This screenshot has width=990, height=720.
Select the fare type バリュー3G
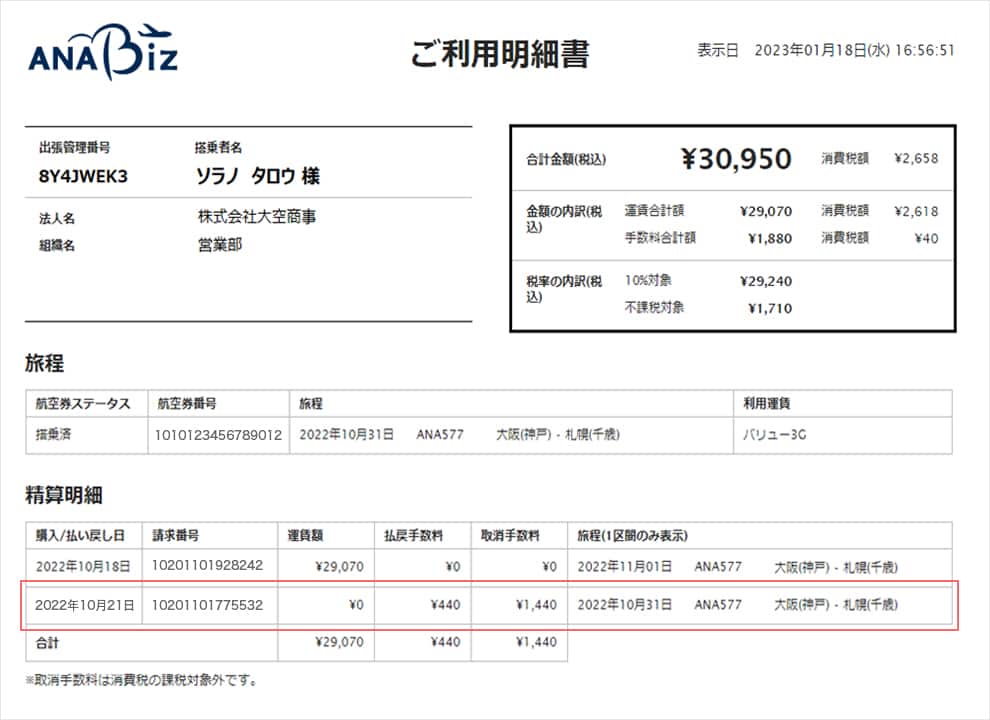776,436
